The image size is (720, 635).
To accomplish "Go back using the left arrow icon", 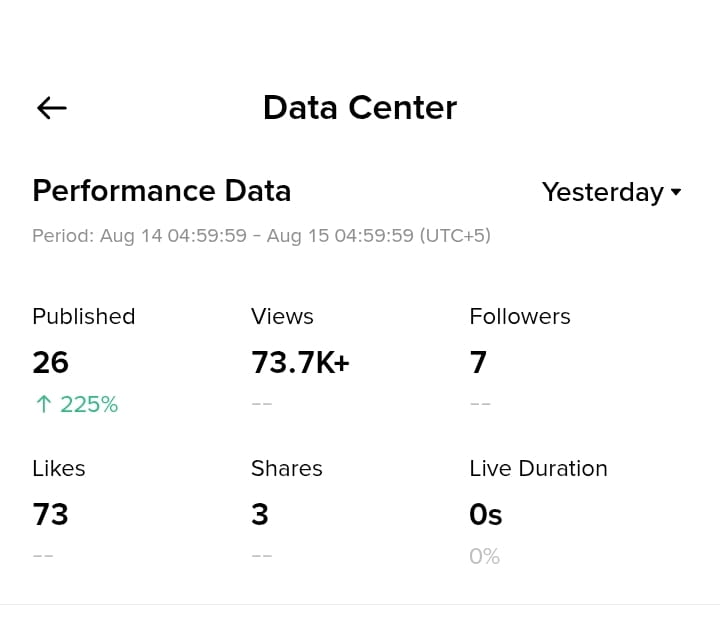I will (51, 108).
